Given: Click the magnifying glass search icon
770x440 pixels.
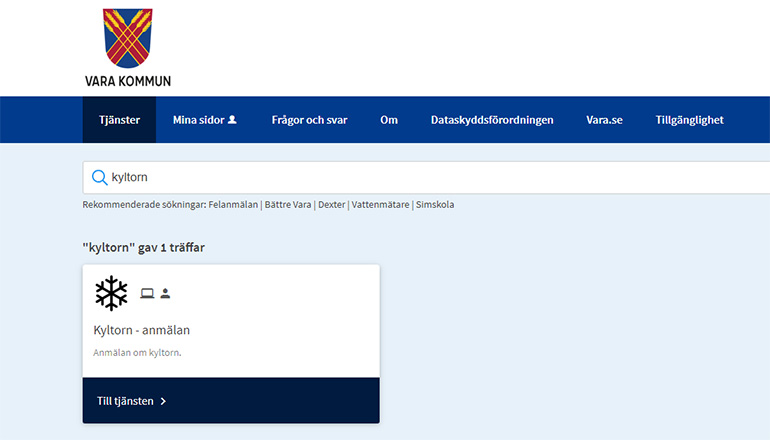Looking at the screenshot, I should [99, 177].
